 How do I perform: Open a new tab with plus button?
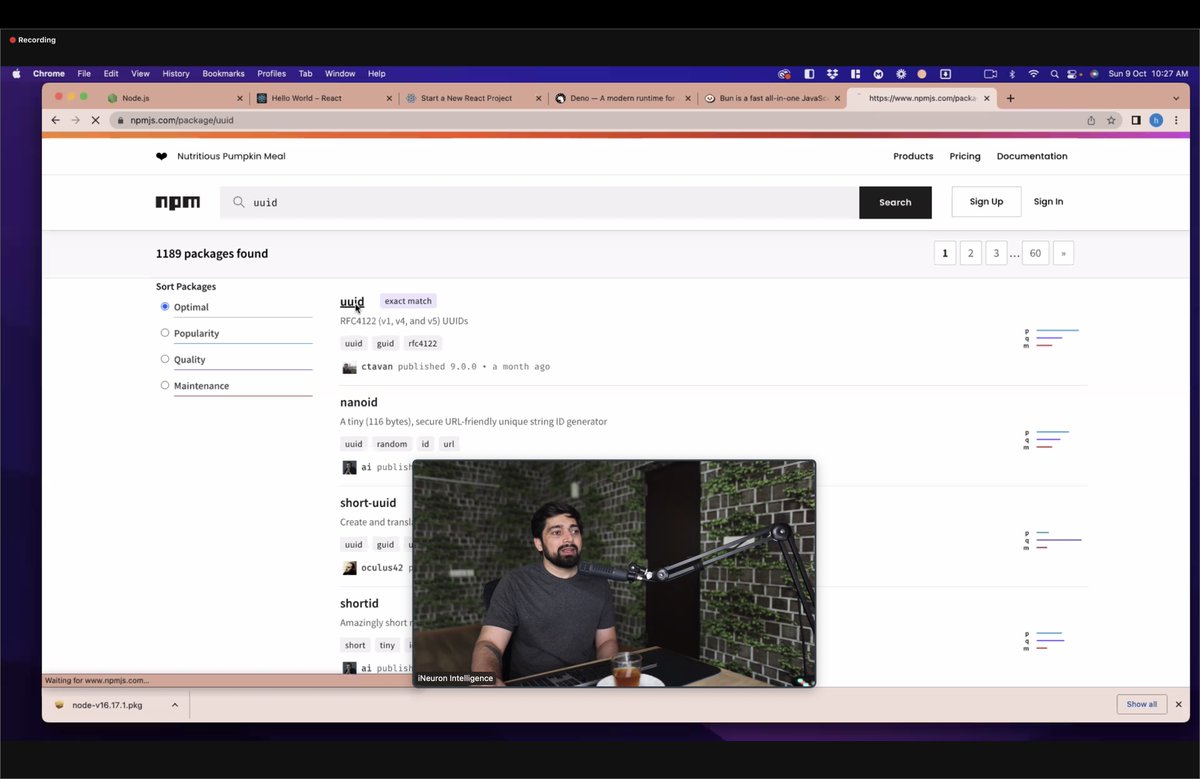(x=1011, y=98)
